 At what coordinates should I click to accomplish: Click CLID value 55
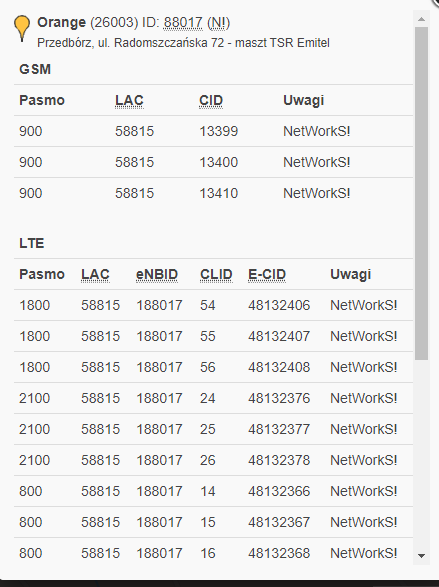[208, 337]
